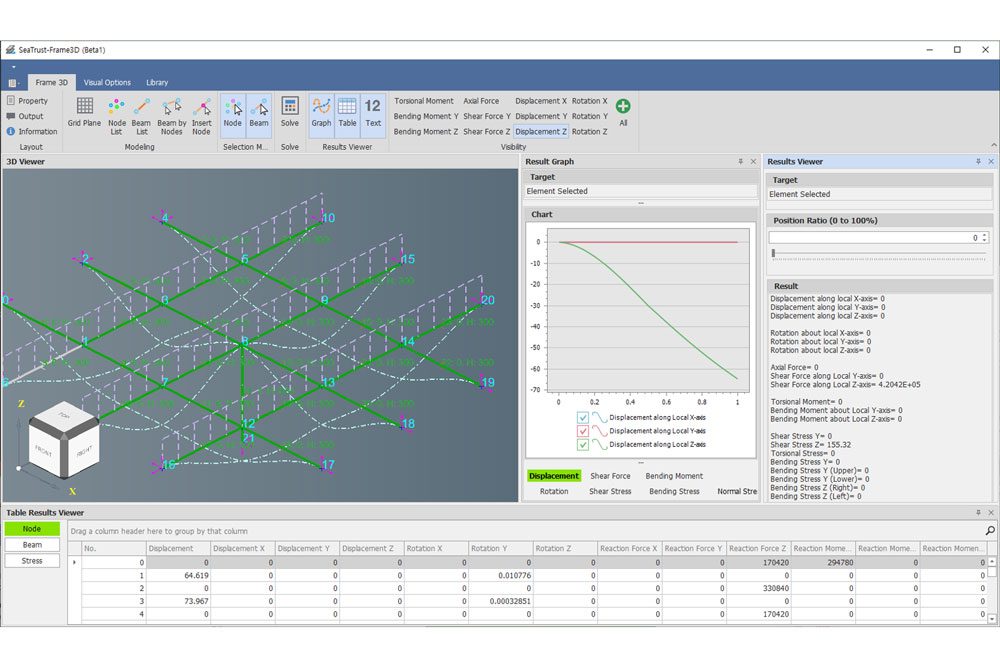The image size is (1000, 667).
Task: Click the view cube in 3D Viewer
Action: (x=63, y=440)
